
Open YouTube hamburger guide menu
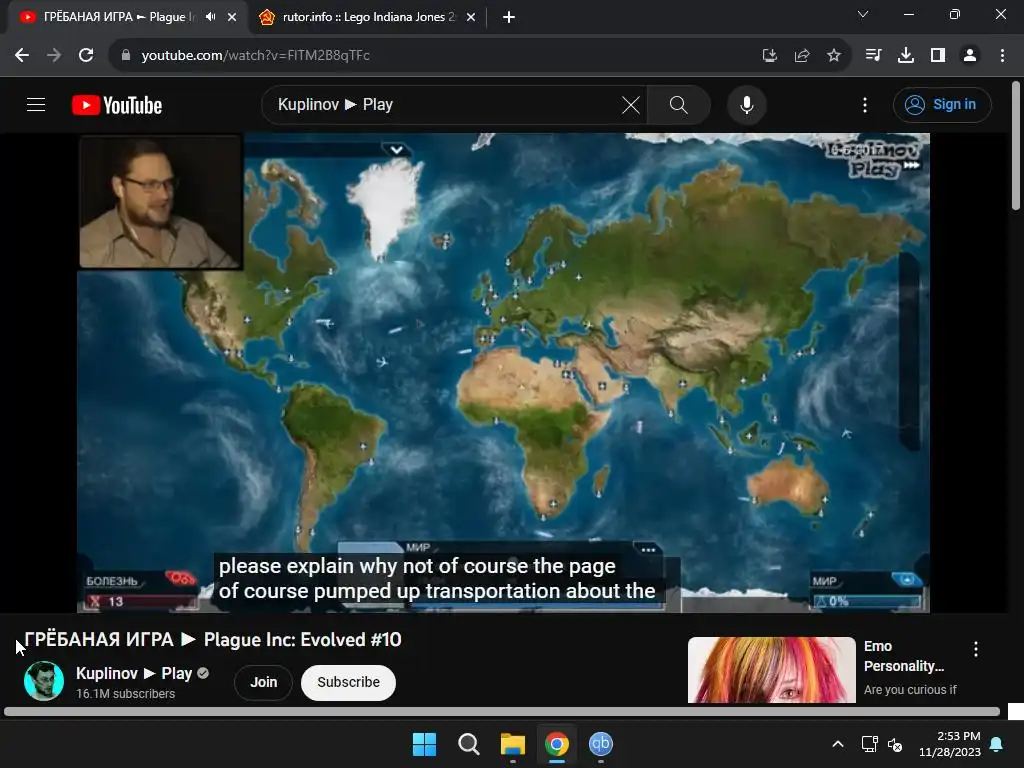click(36, 104)
